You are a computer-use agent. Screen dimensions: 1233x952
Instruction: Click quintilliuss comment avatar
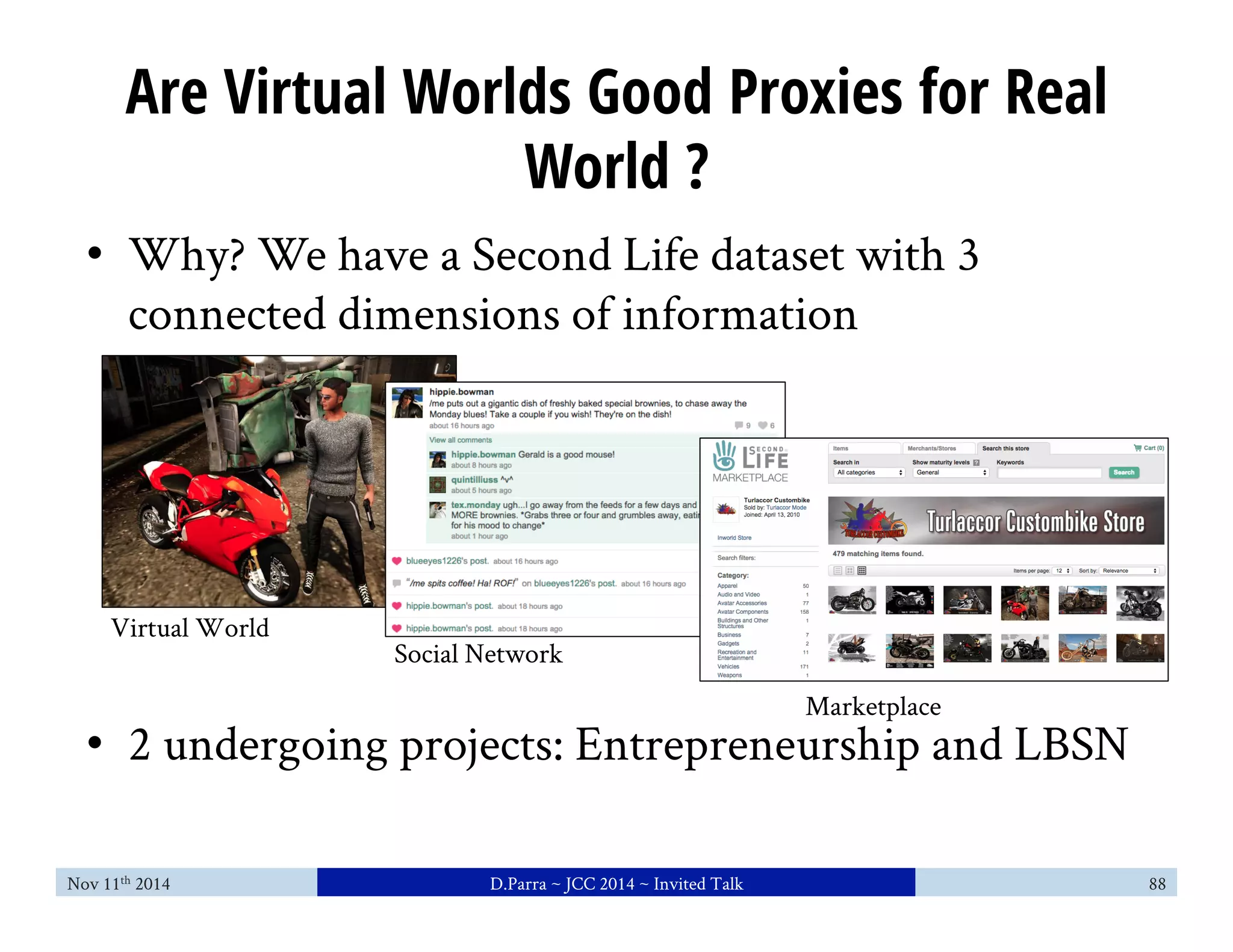coord(437,484)
